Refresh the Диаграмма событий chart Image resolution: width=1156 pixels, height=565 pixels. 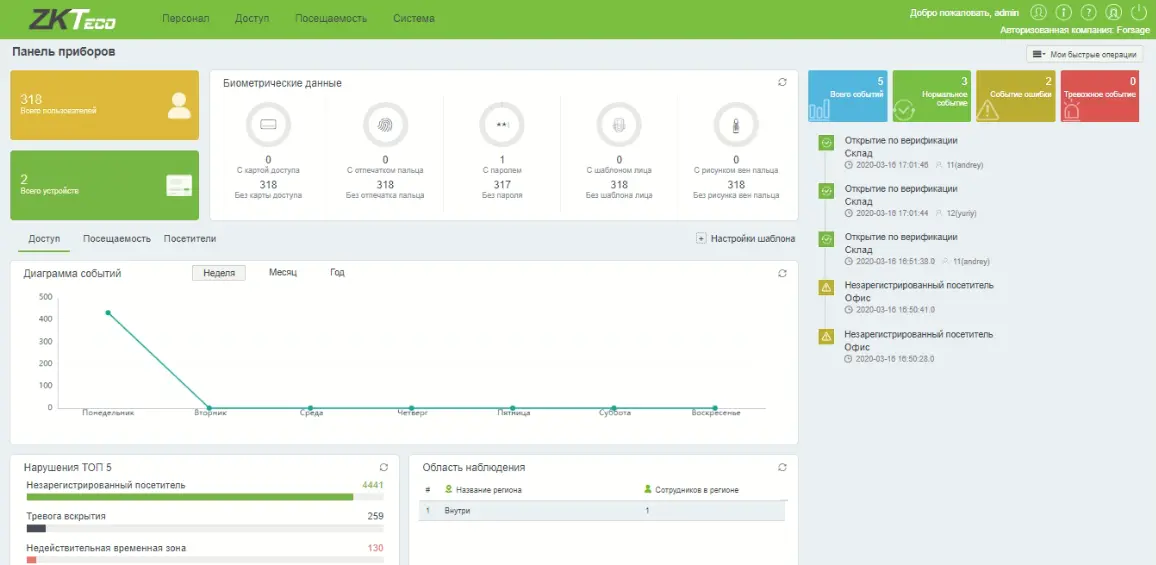pyautogui.click(x=782, y=273)
